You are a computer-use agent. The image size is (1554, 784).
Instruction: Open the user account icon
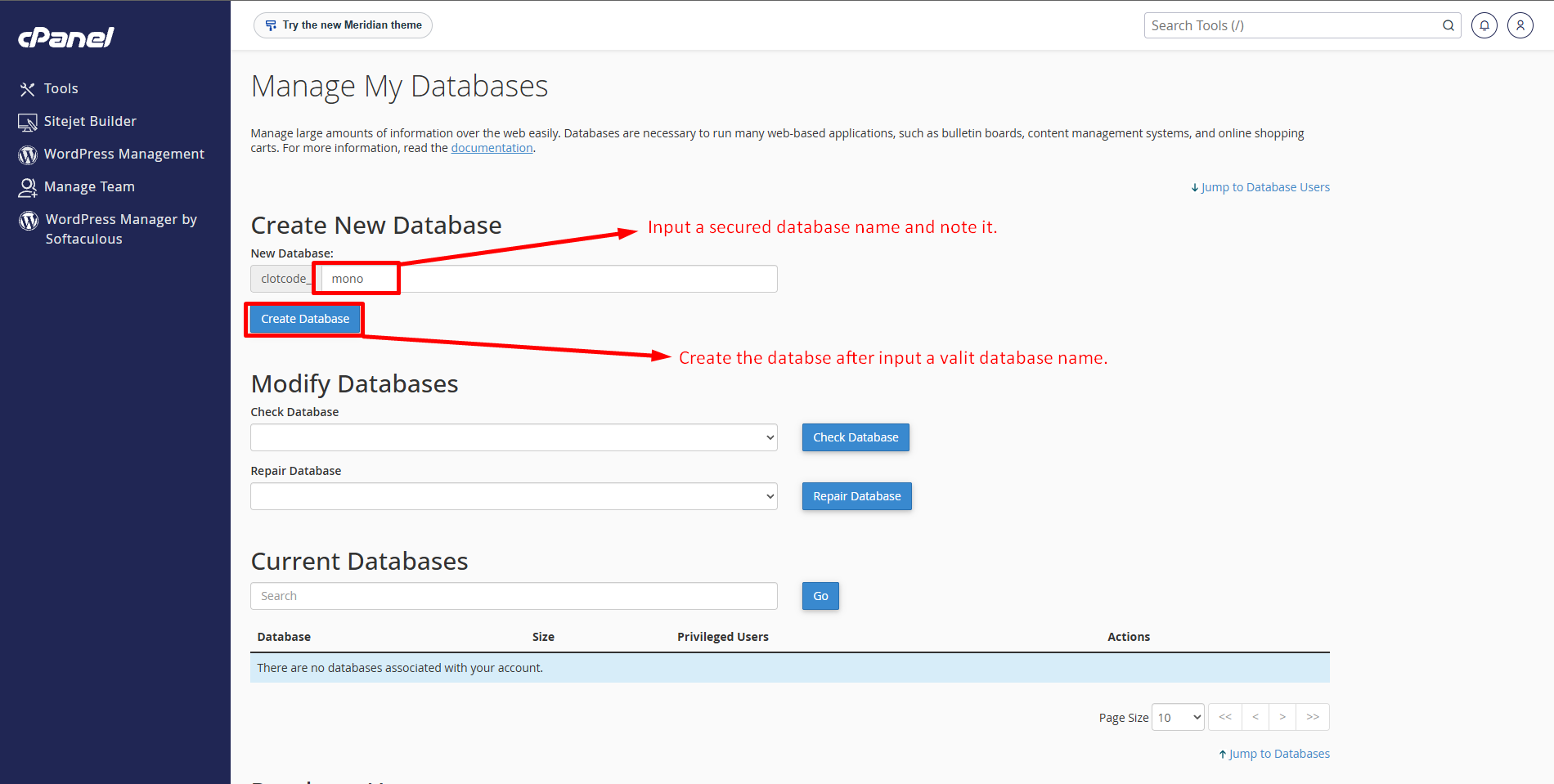click(1520, 25)
